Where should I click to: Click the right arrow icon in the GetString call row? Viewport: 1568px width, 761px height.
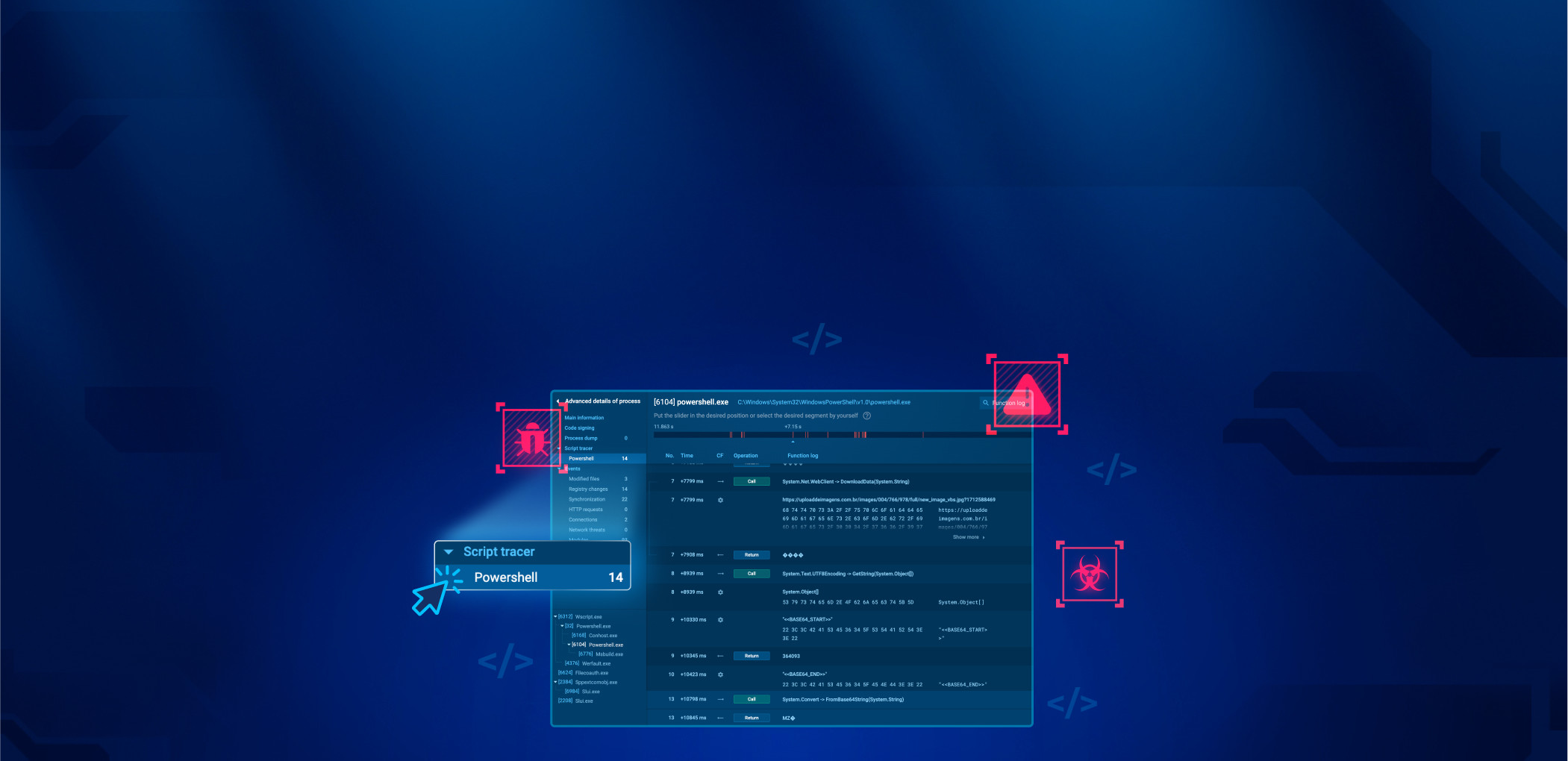pos(720,574)
